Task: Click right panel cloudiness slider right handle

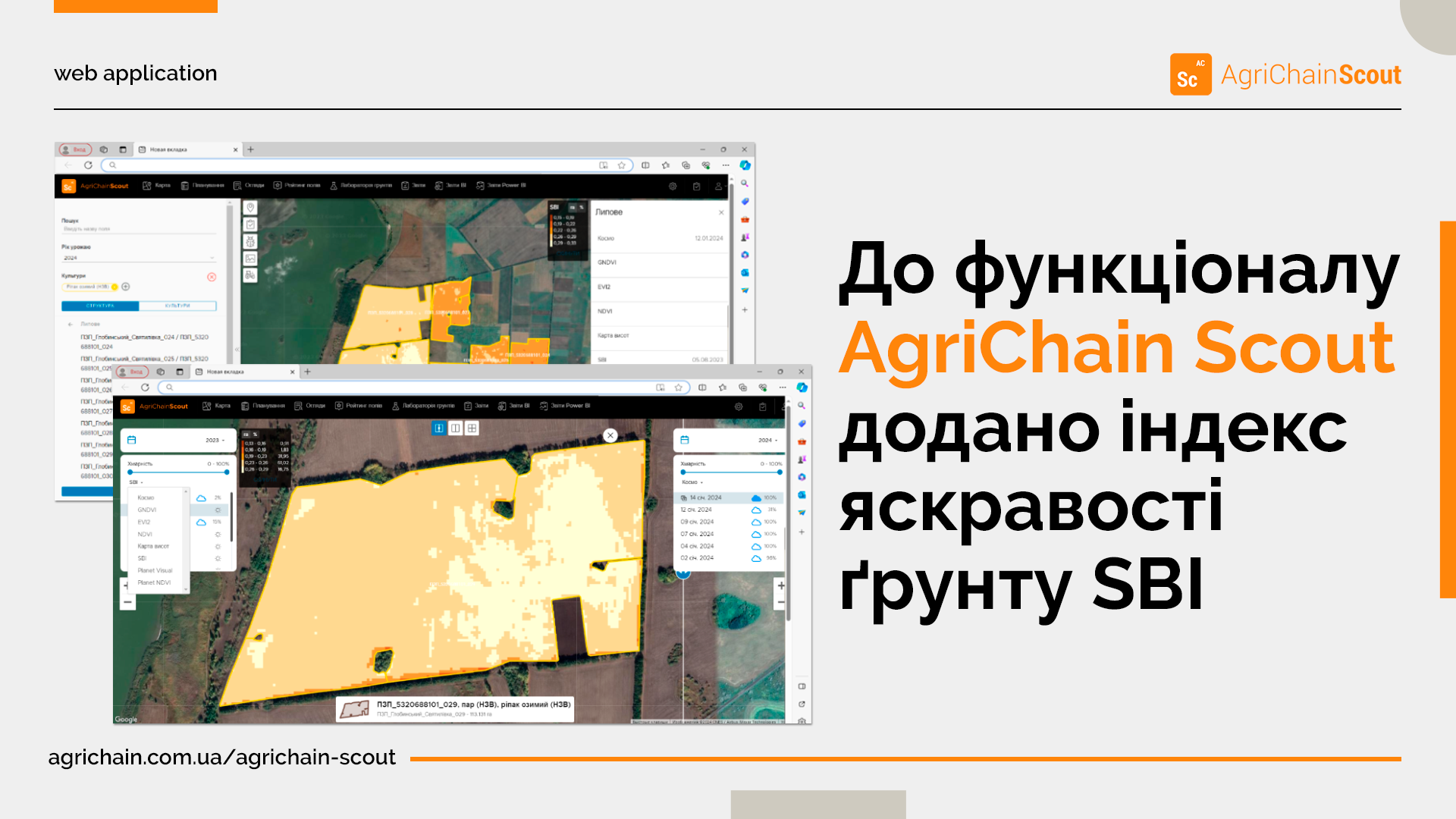Action: click(x=780, y=472)
